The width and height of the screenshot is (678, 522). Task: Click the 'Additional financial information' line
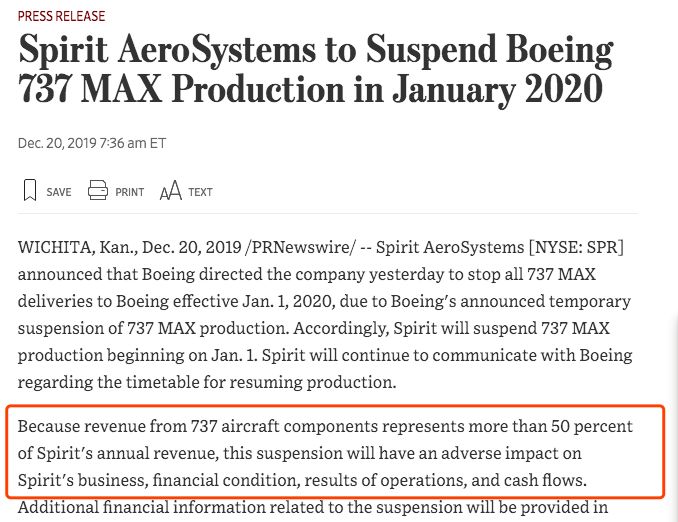click(313, 507)
